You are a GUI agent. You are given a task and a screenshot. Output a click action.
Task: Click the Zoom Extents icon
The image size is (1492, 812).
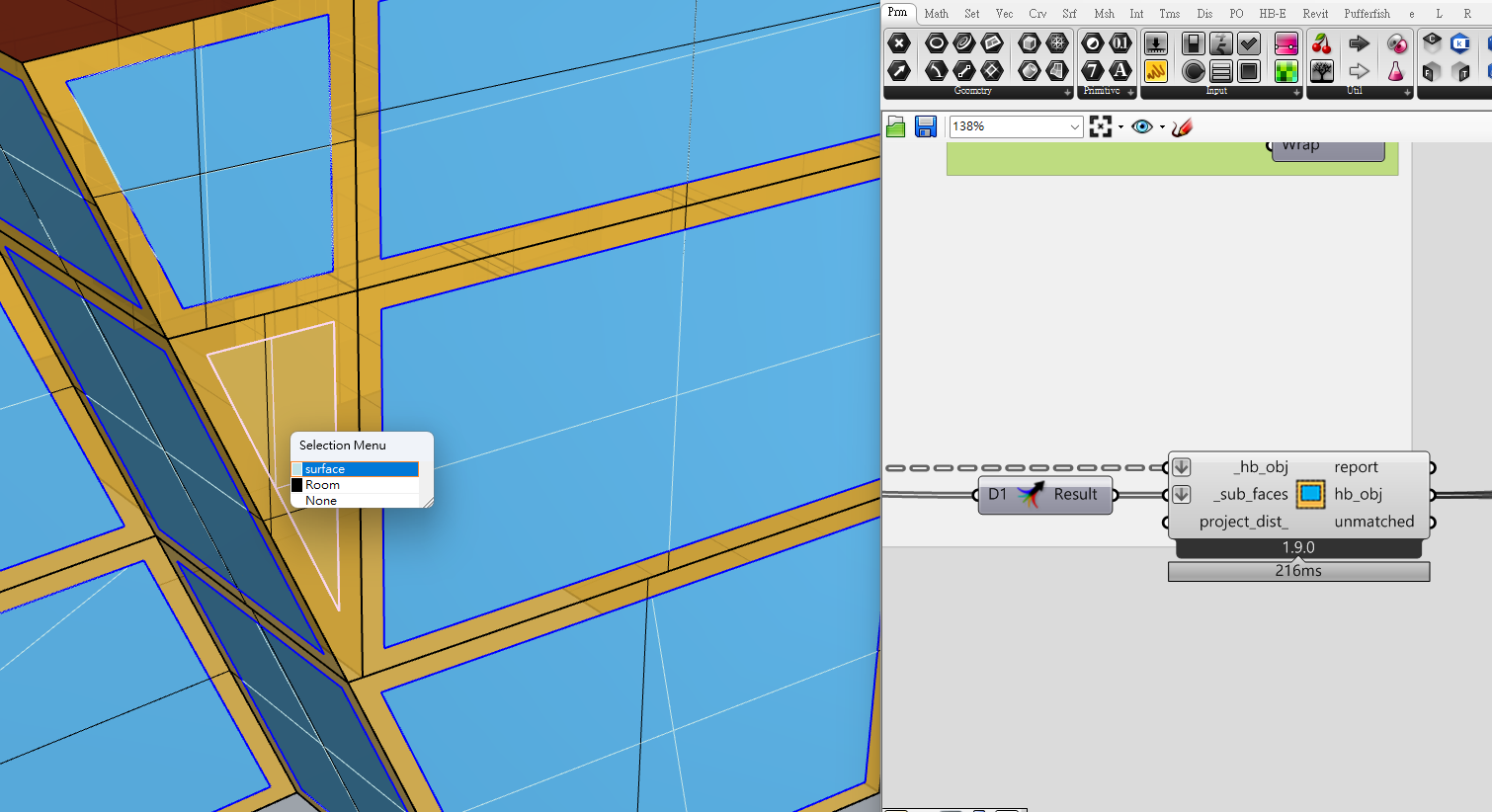(1100, 126)
